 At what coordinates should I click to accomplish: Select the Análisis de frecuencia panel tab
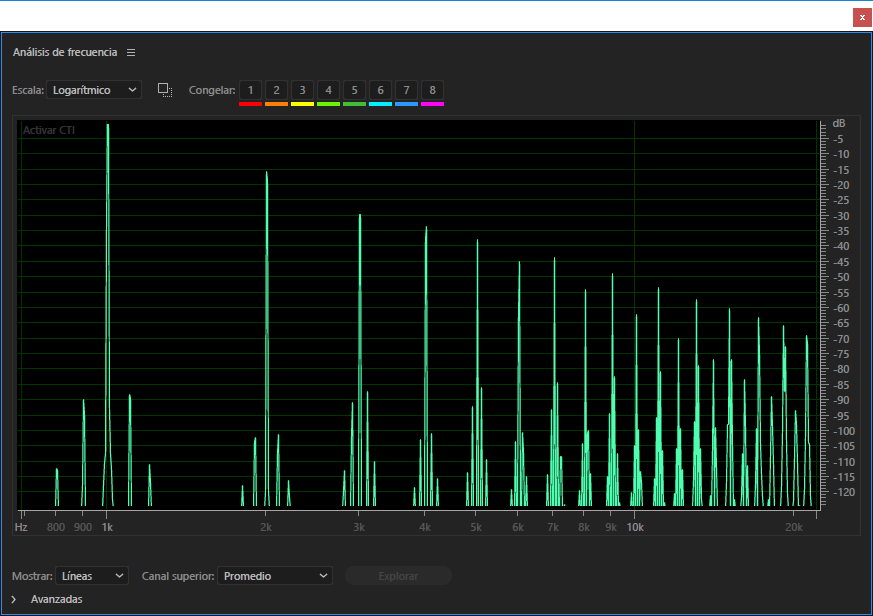(65, 52)
